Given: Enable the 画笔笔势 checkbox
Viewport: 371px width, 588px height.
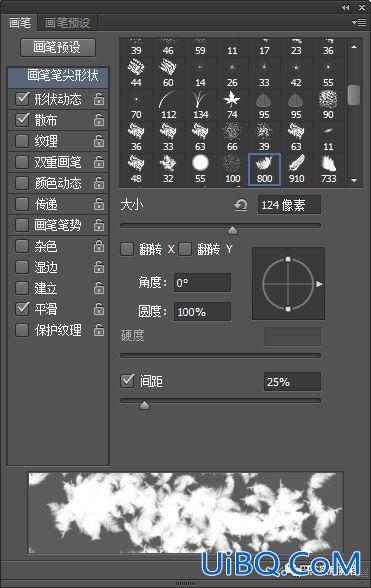Looking at the screenshot, I should [22, 225].
